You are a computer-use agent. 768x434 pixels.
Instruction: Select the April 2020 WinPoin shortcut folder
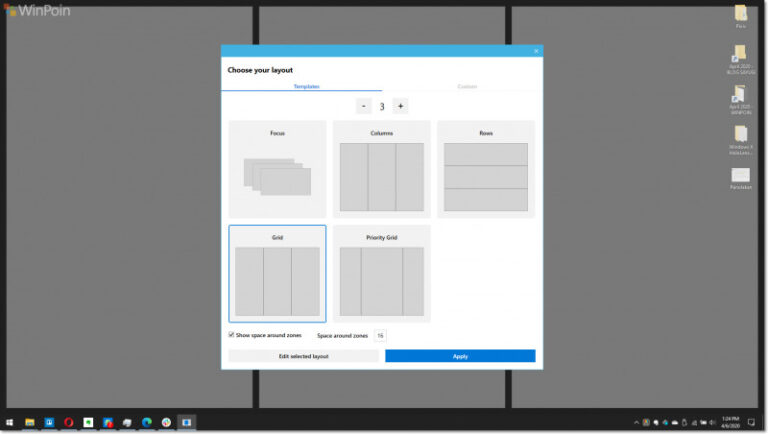(741, 100)
